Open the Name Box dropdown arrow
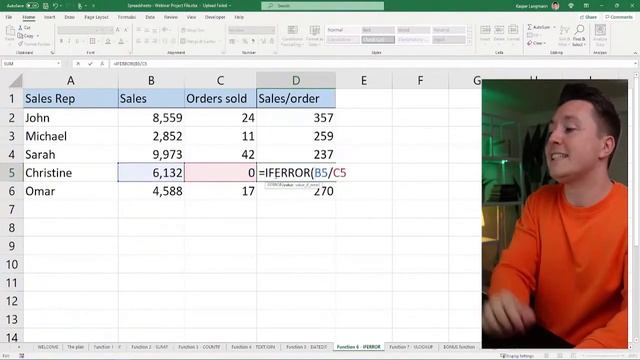640x360 pixels. tap(58, 64)
